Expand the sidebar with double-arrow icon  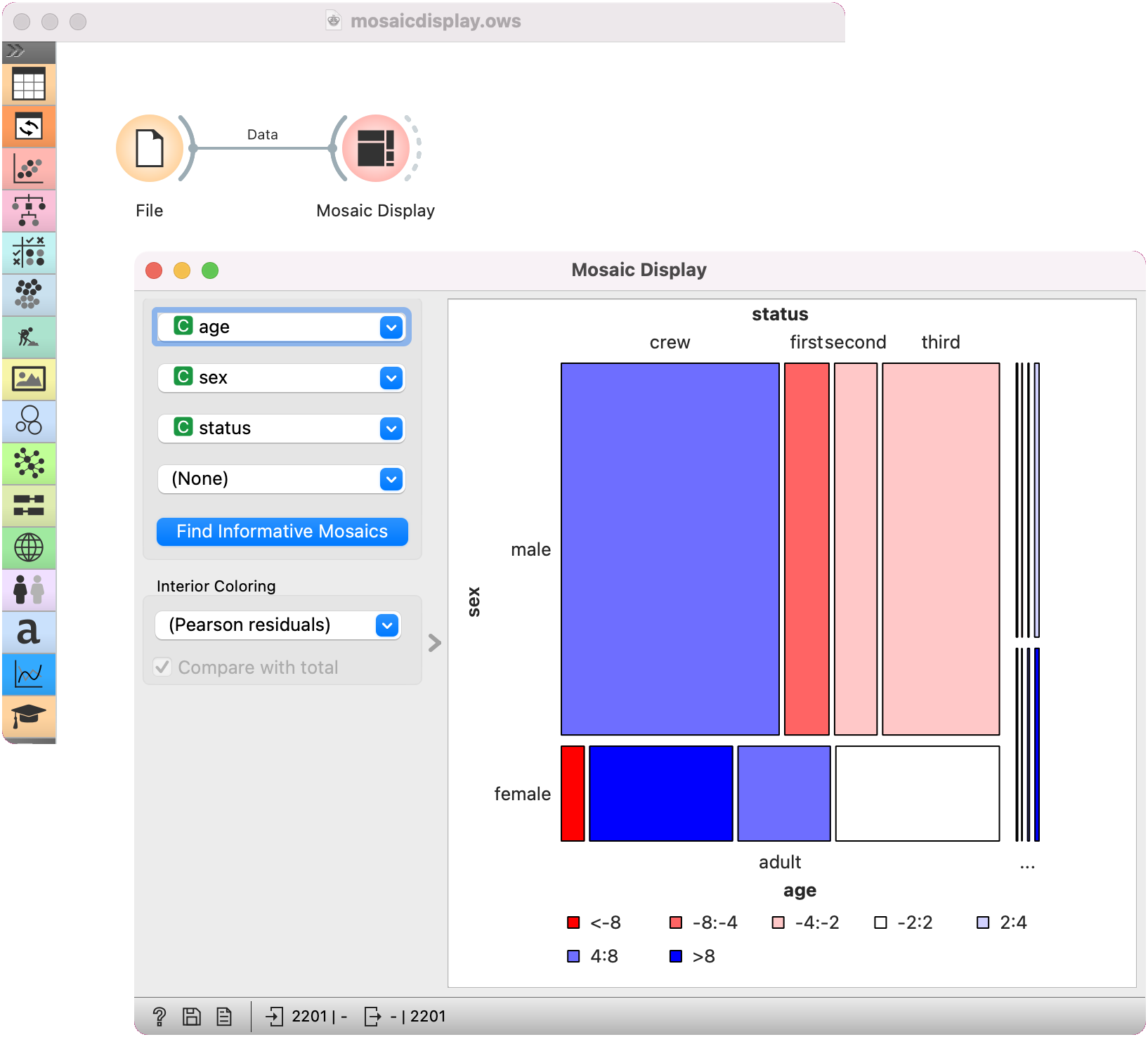15,51
